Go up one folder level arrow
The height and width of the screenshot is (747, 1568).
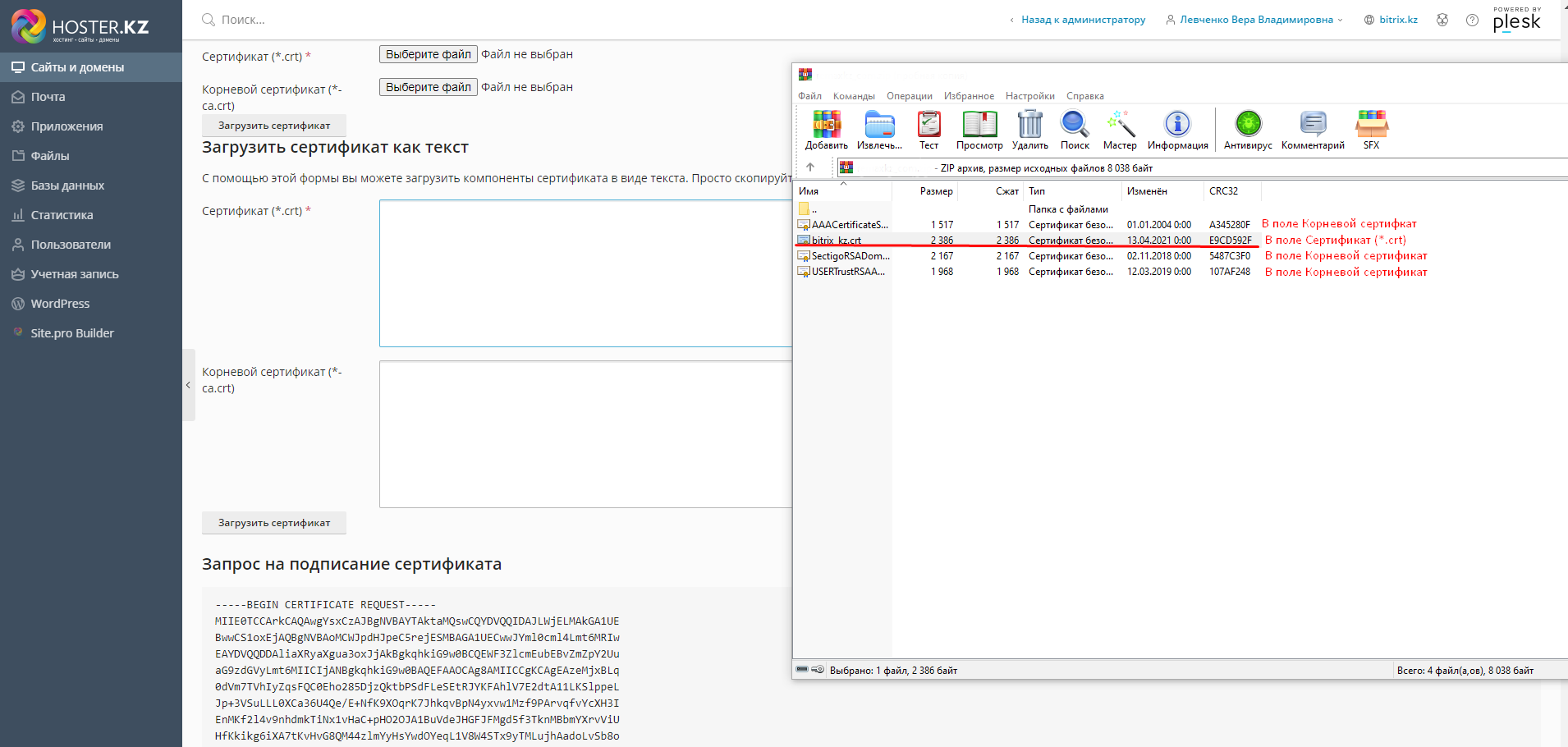click(810, 167)
